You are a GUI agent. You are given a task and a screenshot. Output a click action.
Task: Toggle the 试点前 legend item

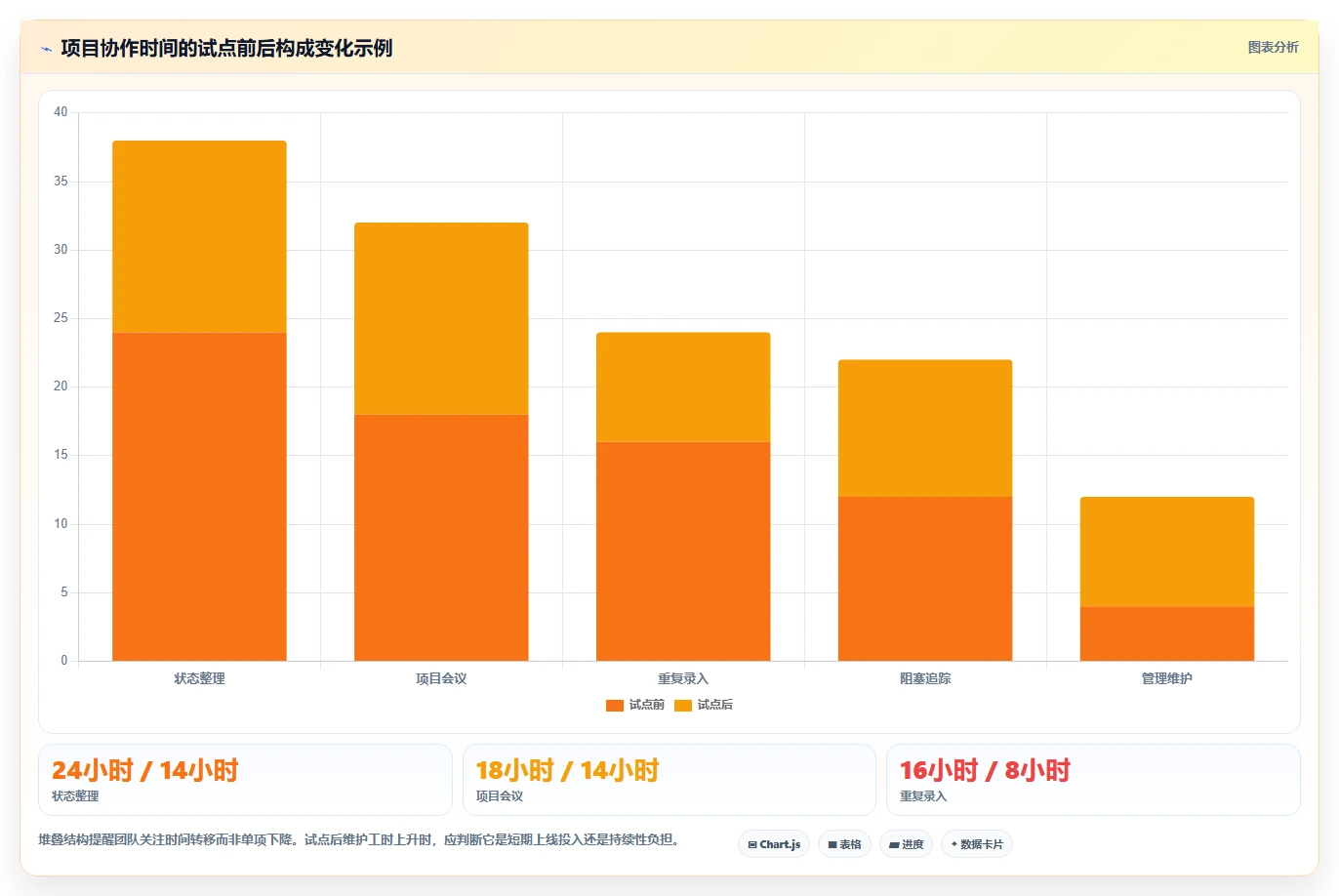635,705
